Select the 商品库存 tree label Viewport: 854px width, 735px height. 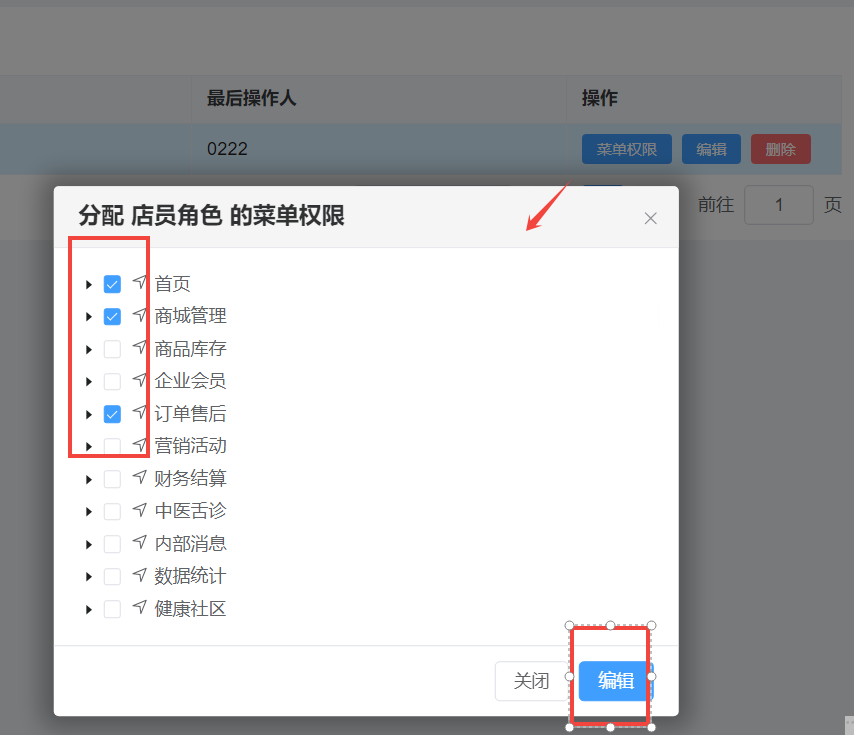click(x=190, y=349)
